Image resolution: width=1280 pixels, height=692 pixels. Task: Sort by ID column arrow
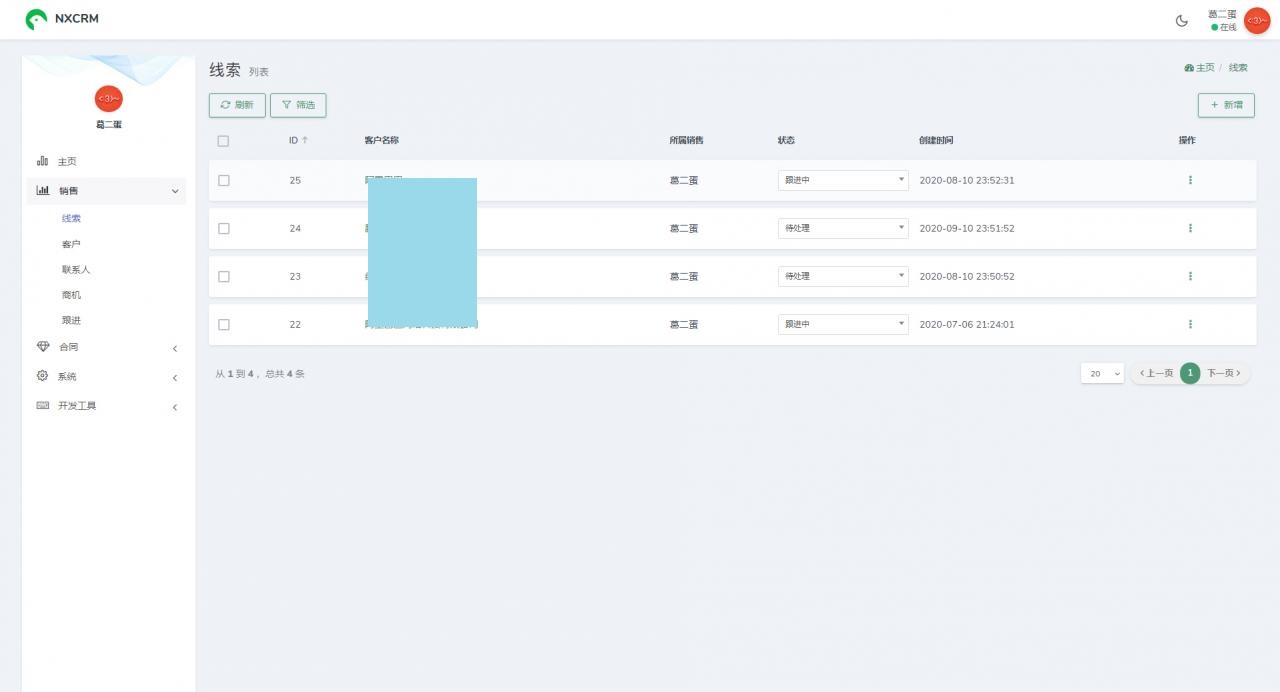coord(305,140)
